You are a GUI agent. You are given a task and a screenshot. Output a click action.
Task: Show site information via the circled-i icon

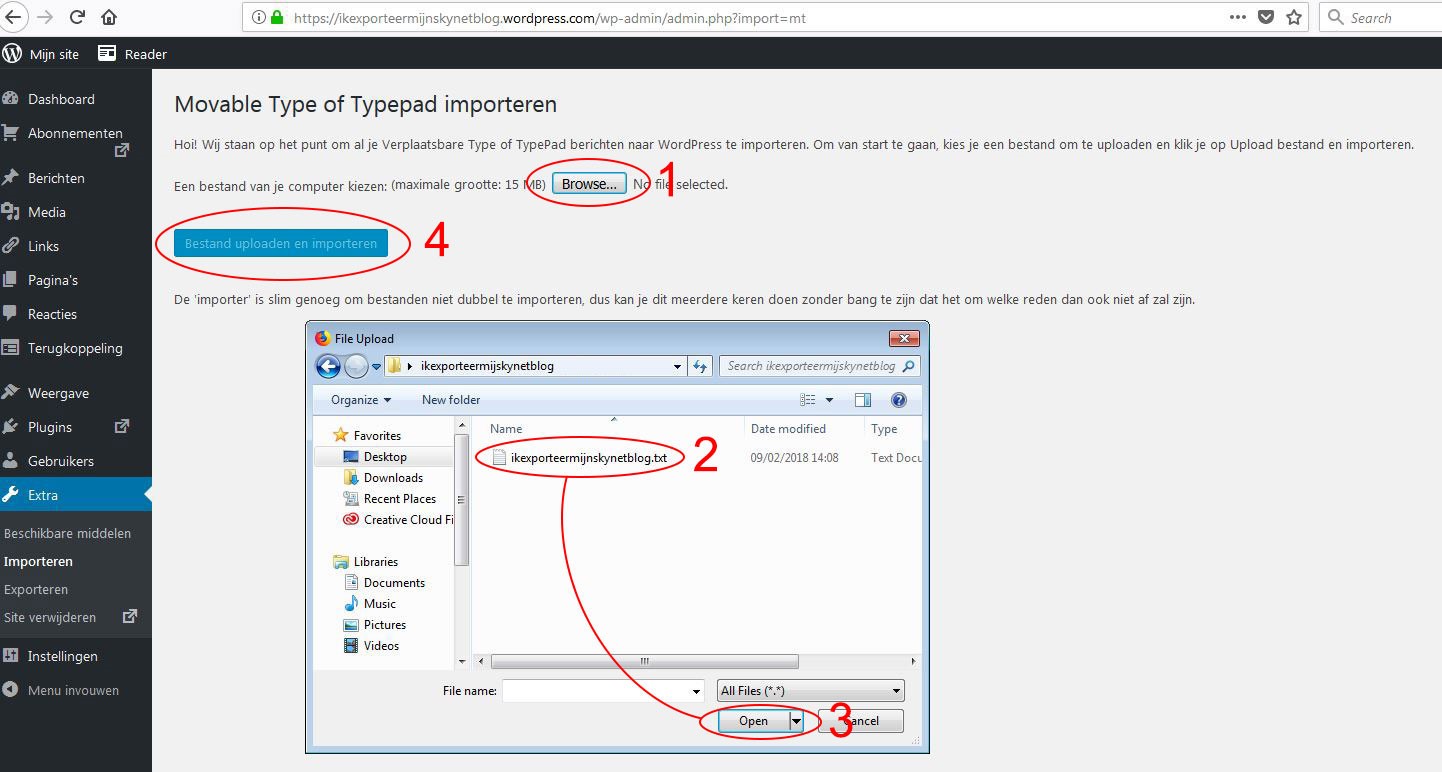[258, 17]
